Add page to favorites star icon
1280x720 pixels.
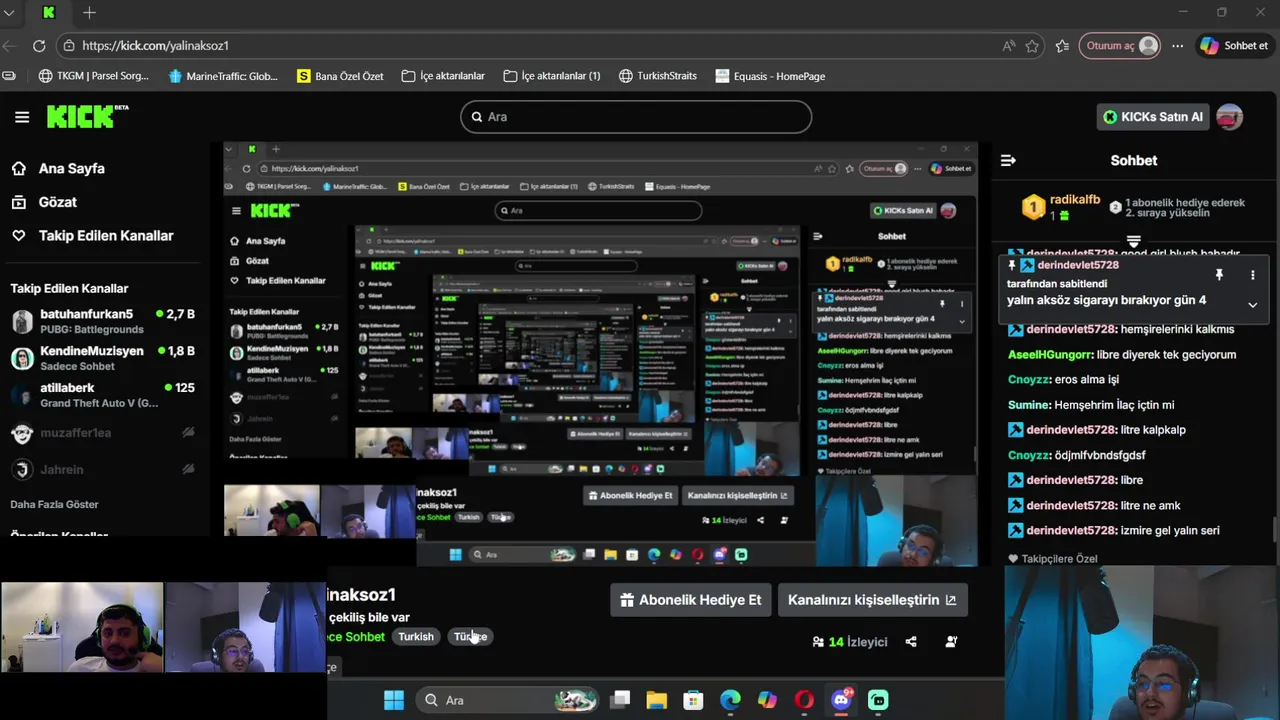(x=1032, y=46)
